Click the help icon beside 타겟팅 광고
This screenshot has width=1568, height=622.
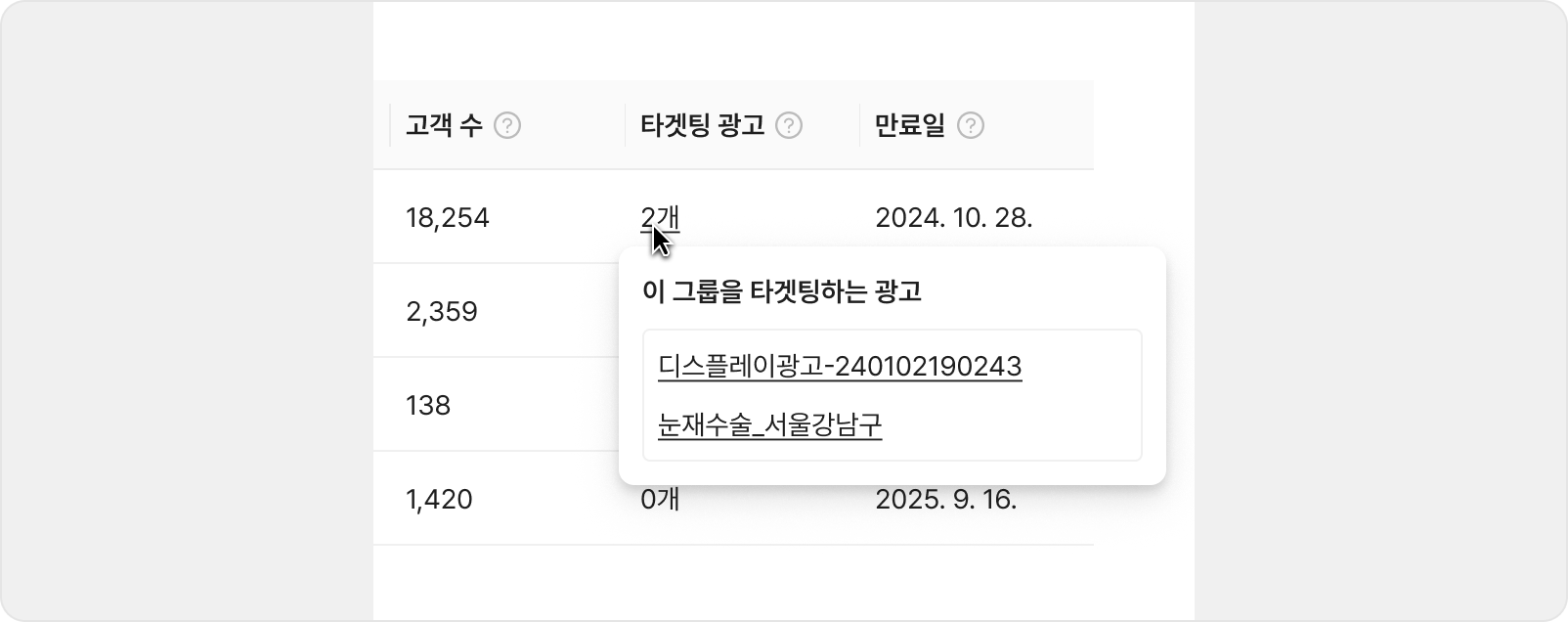pyautogui.click(x=789, y=126)
